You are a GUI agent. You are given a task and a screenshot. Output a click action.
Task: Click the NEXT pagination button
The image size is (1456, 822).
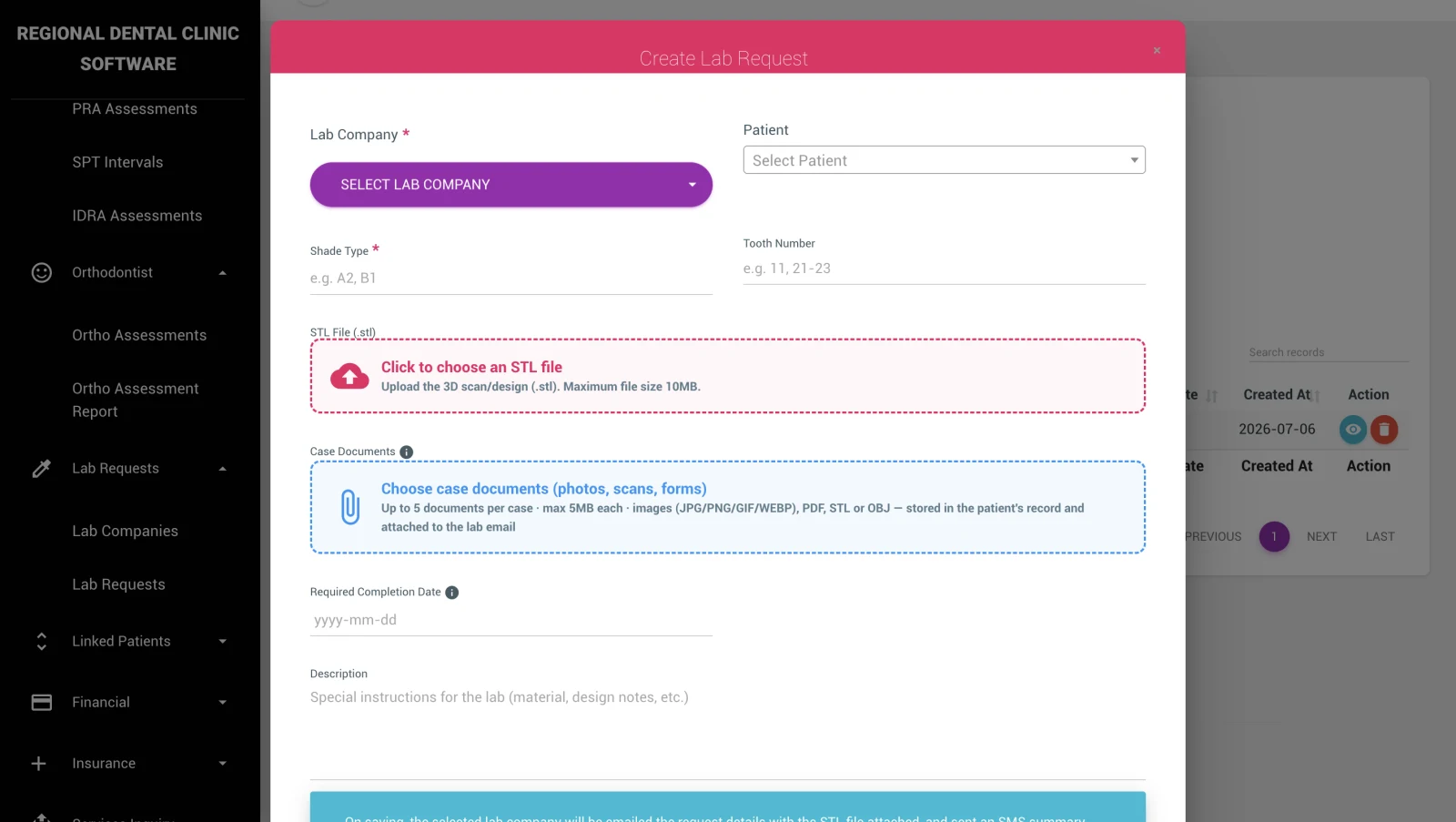pyautogui.click(x=1321, y=537)
